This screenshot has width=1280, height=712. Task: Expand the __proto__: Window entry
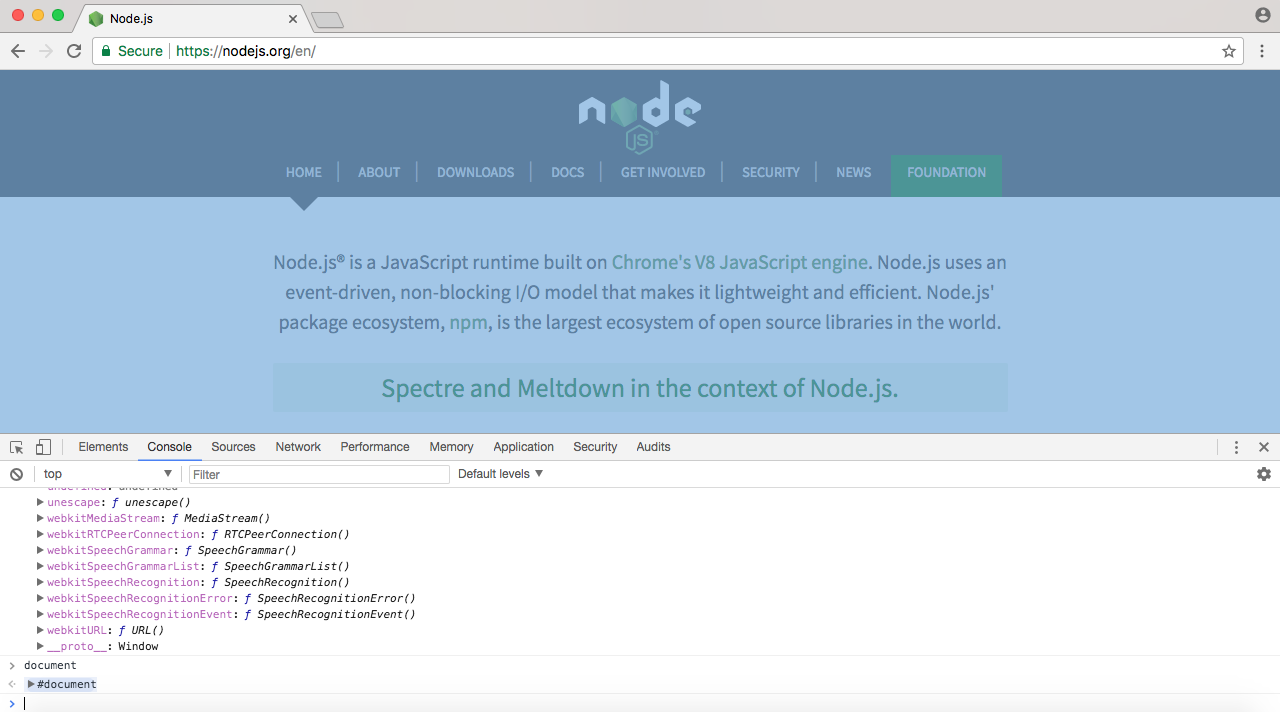[x=41, y=646]
